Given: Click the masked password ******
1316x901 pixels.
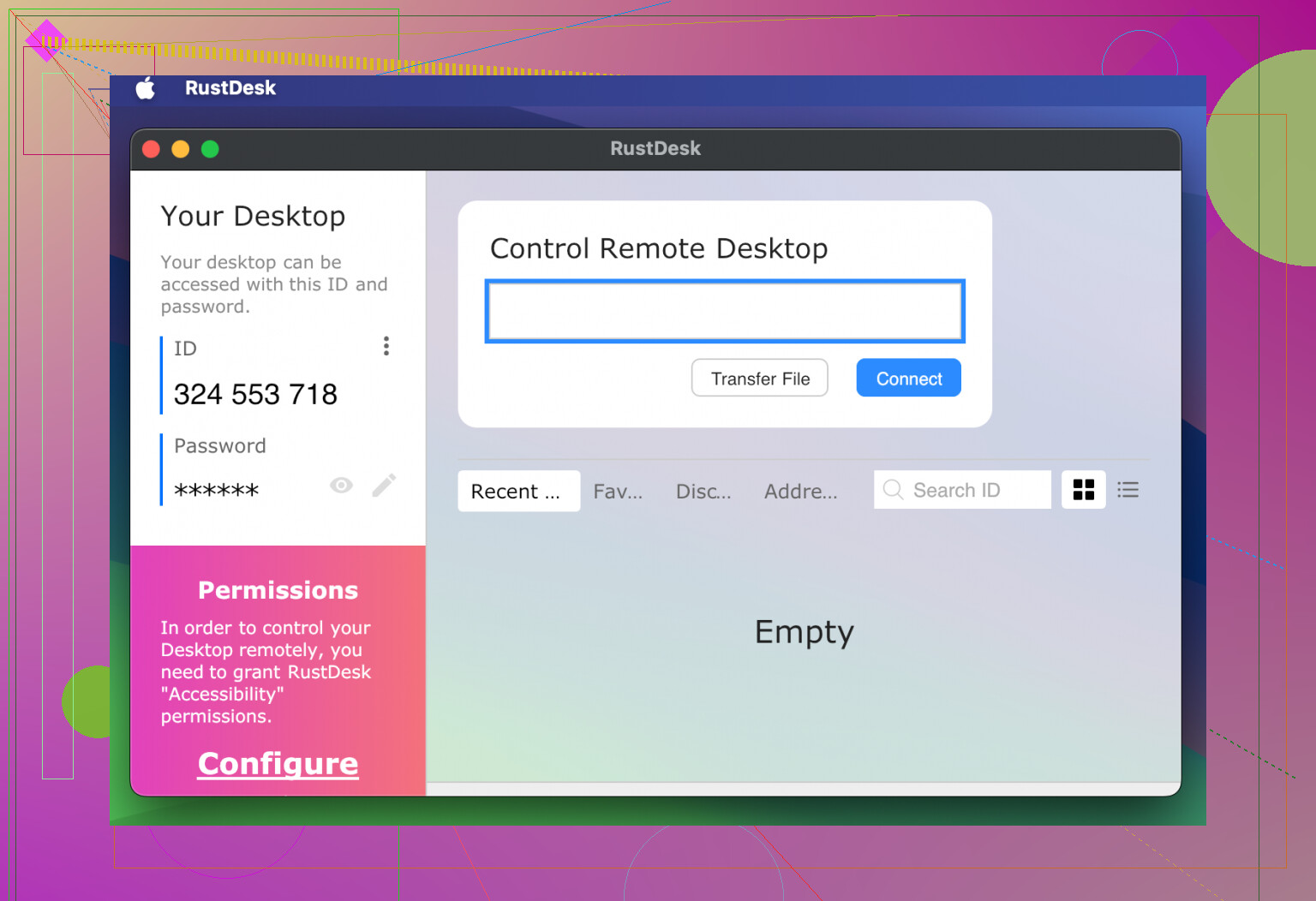Looking at the screenshot, I should pyautogui.click(x=216, y=491).
